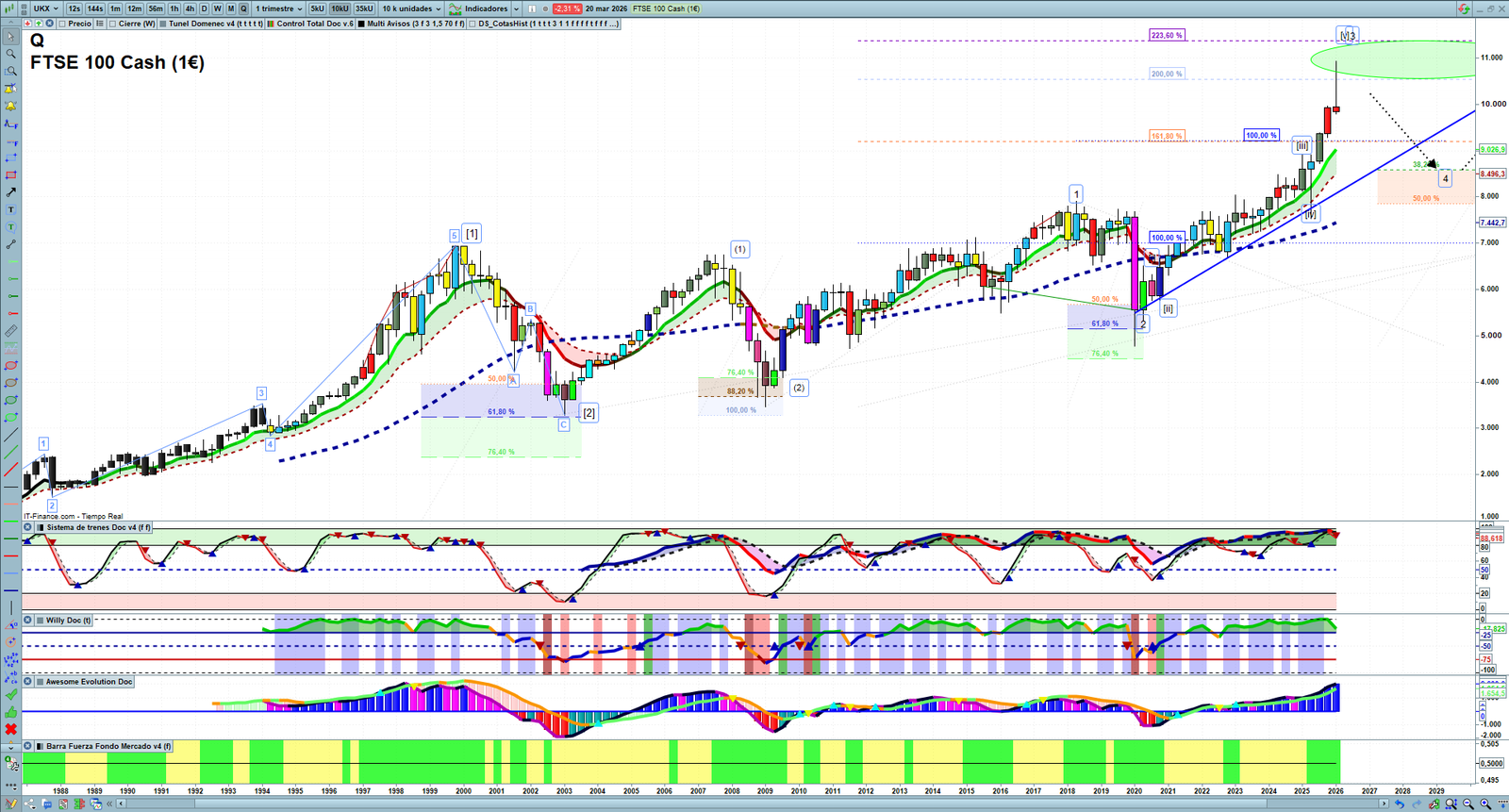This screenshot has height=812, width=1509.
Task: Select the black arrow drawing tool
Action: [x=10, y=192]
